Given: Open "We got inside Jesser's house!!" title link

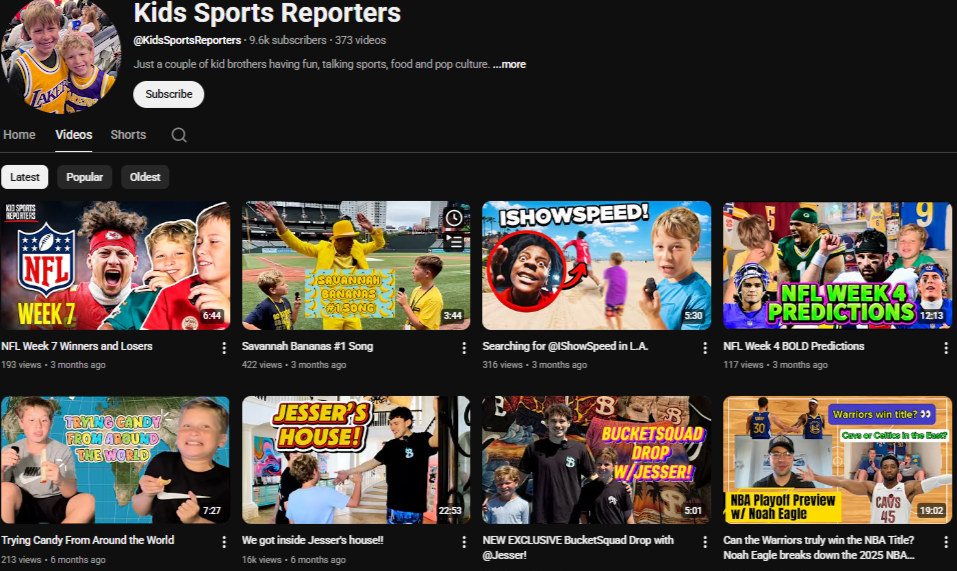Looking at the screenshot, I should [312, 540].
